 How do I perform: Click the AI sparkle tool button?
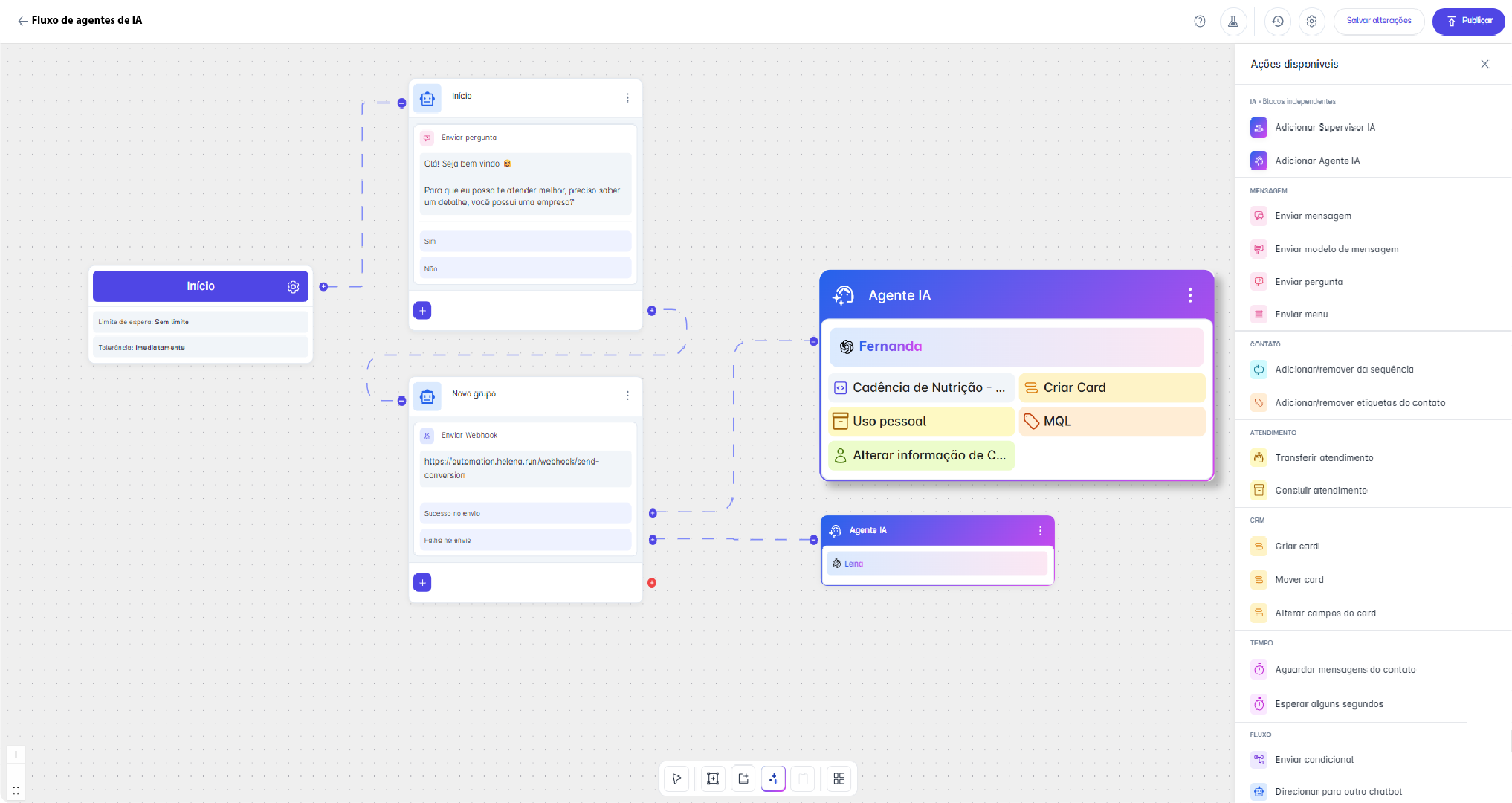coord(773,778)
